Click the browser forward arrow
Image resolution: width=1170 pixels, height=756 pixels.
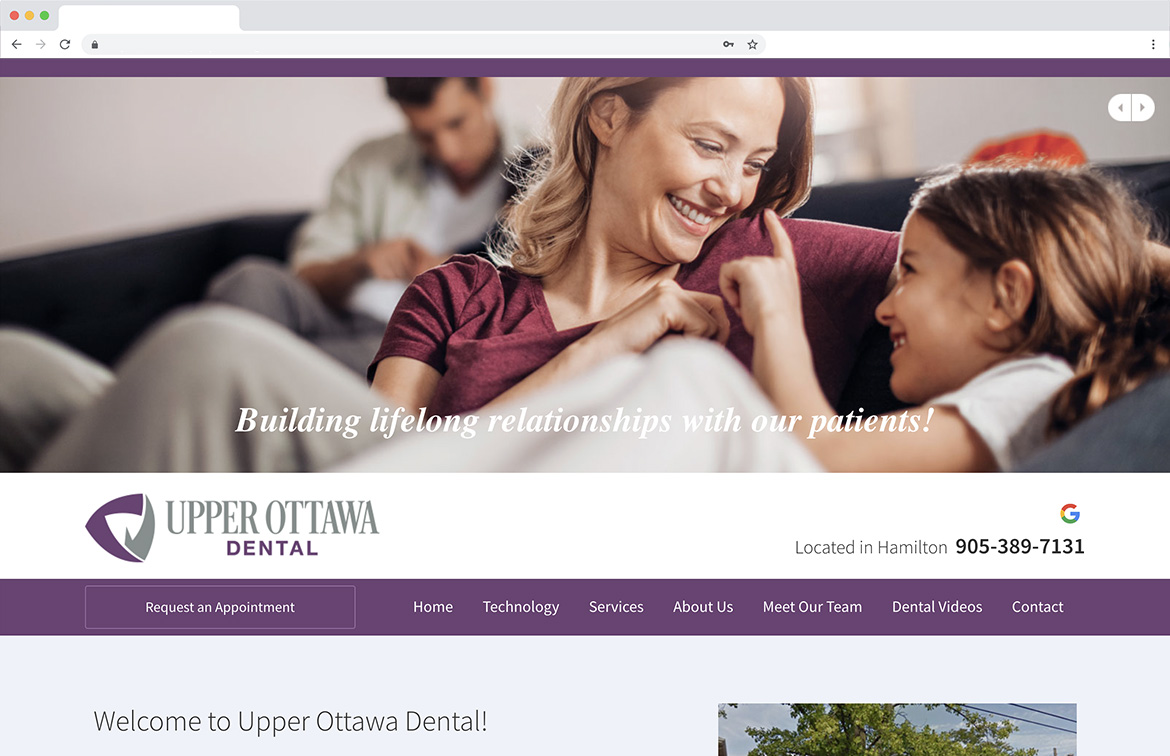(x=41, y=45)
